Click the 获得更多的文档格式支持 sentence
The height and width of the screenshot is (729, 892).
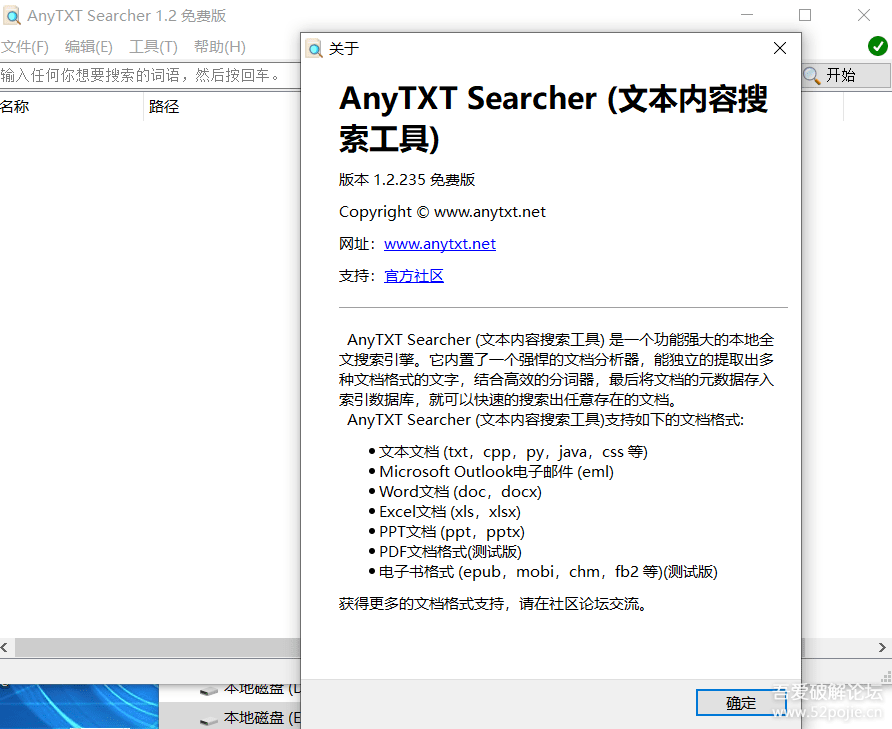click(x=493, y=604)
